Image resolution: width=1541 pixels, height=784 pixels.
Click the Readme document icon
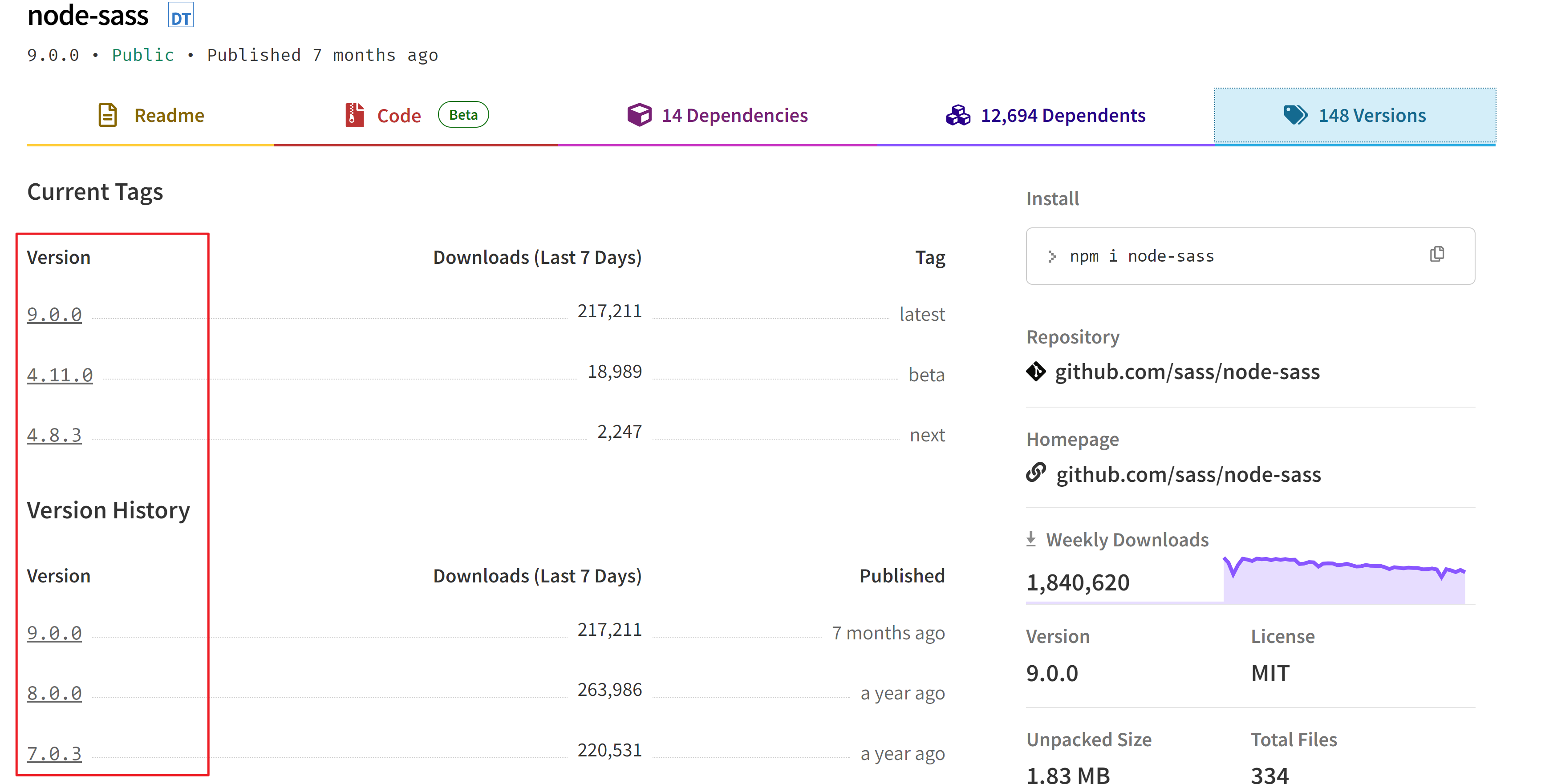click(108, 115)
